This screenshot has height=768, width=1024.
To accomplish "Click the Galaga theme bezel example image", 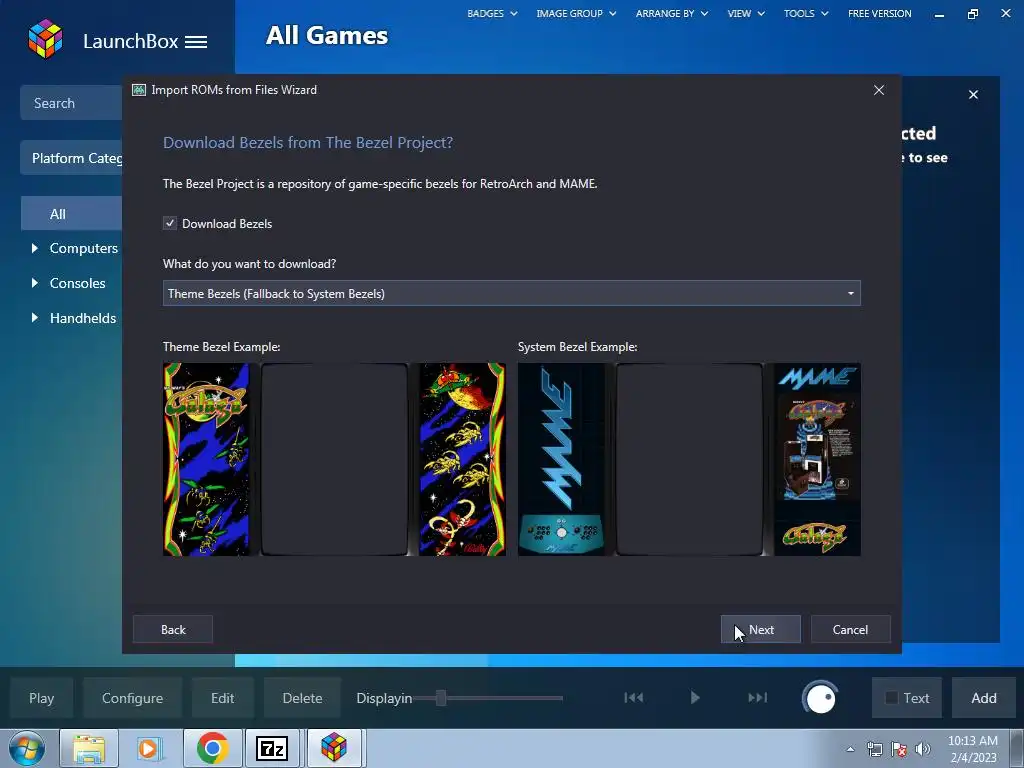I will click(x=334, y=459).
